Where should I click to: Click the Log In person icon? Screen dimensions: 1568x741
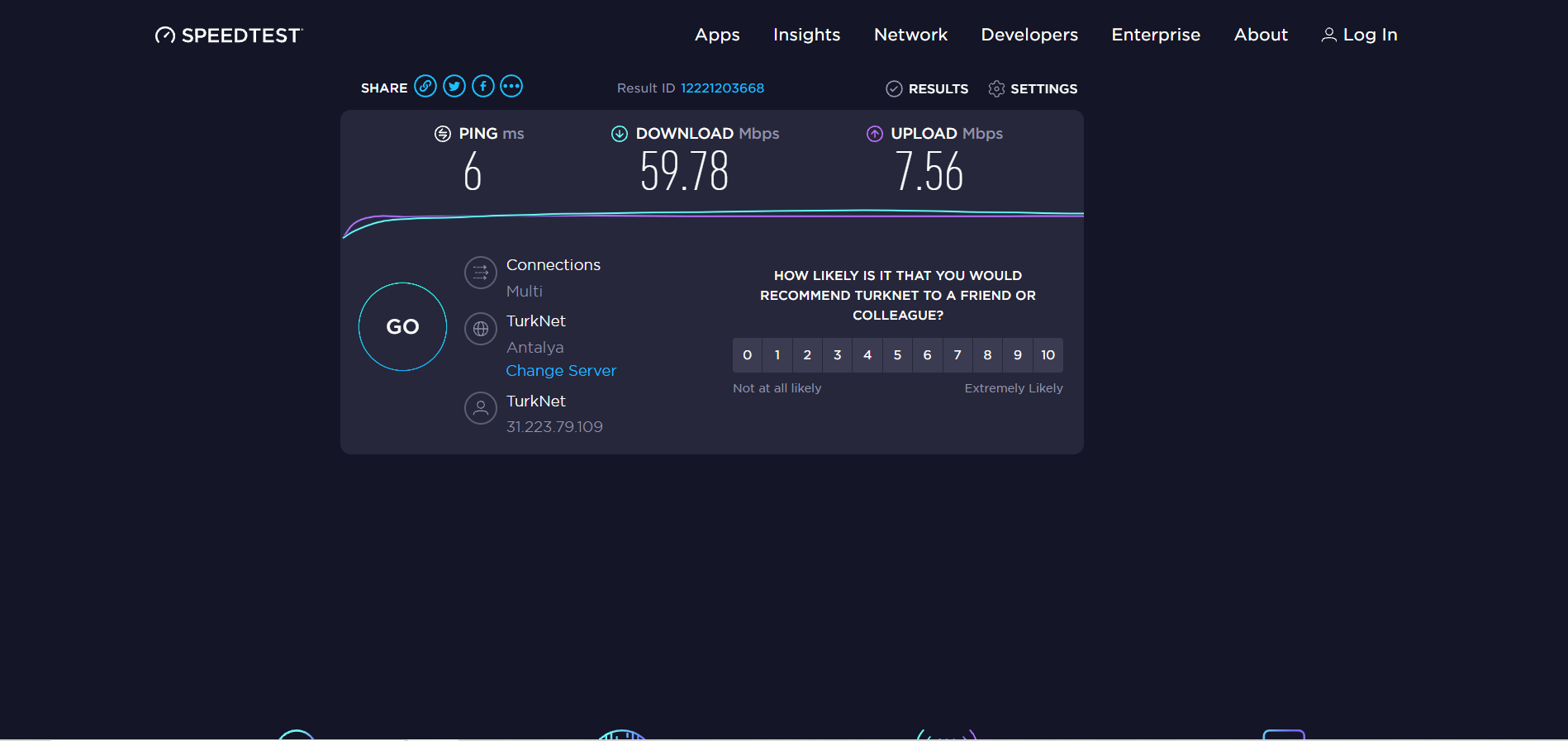coord(1329,35)
